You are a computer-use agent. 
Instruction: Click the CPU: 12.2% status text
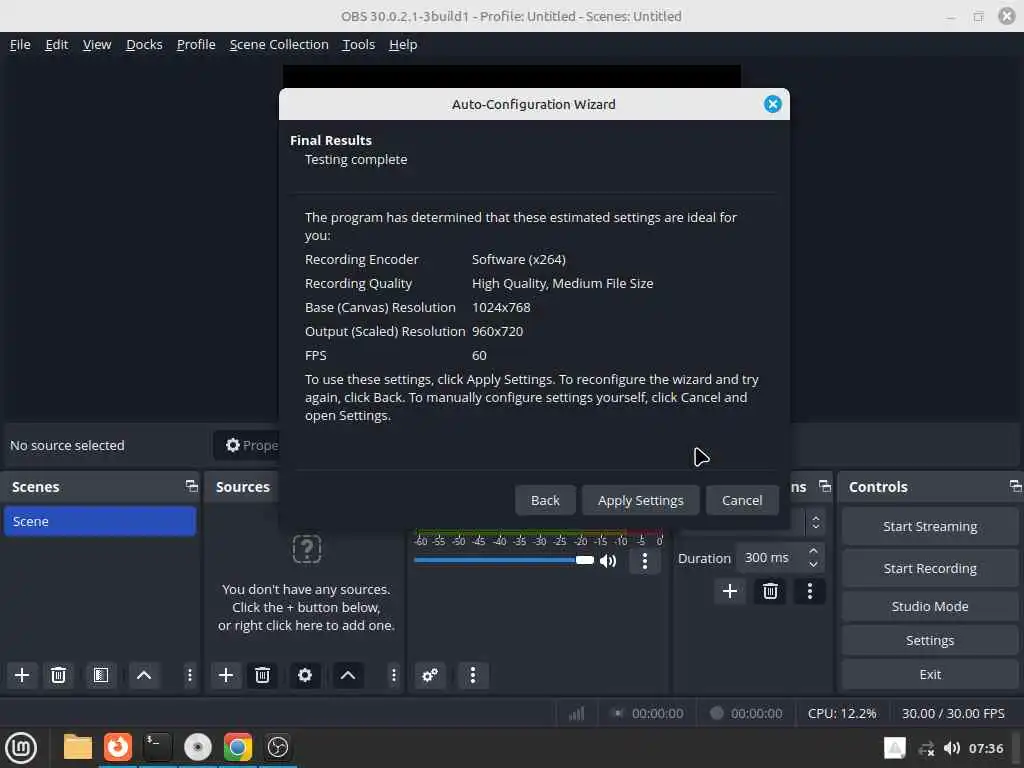[842, 713]
